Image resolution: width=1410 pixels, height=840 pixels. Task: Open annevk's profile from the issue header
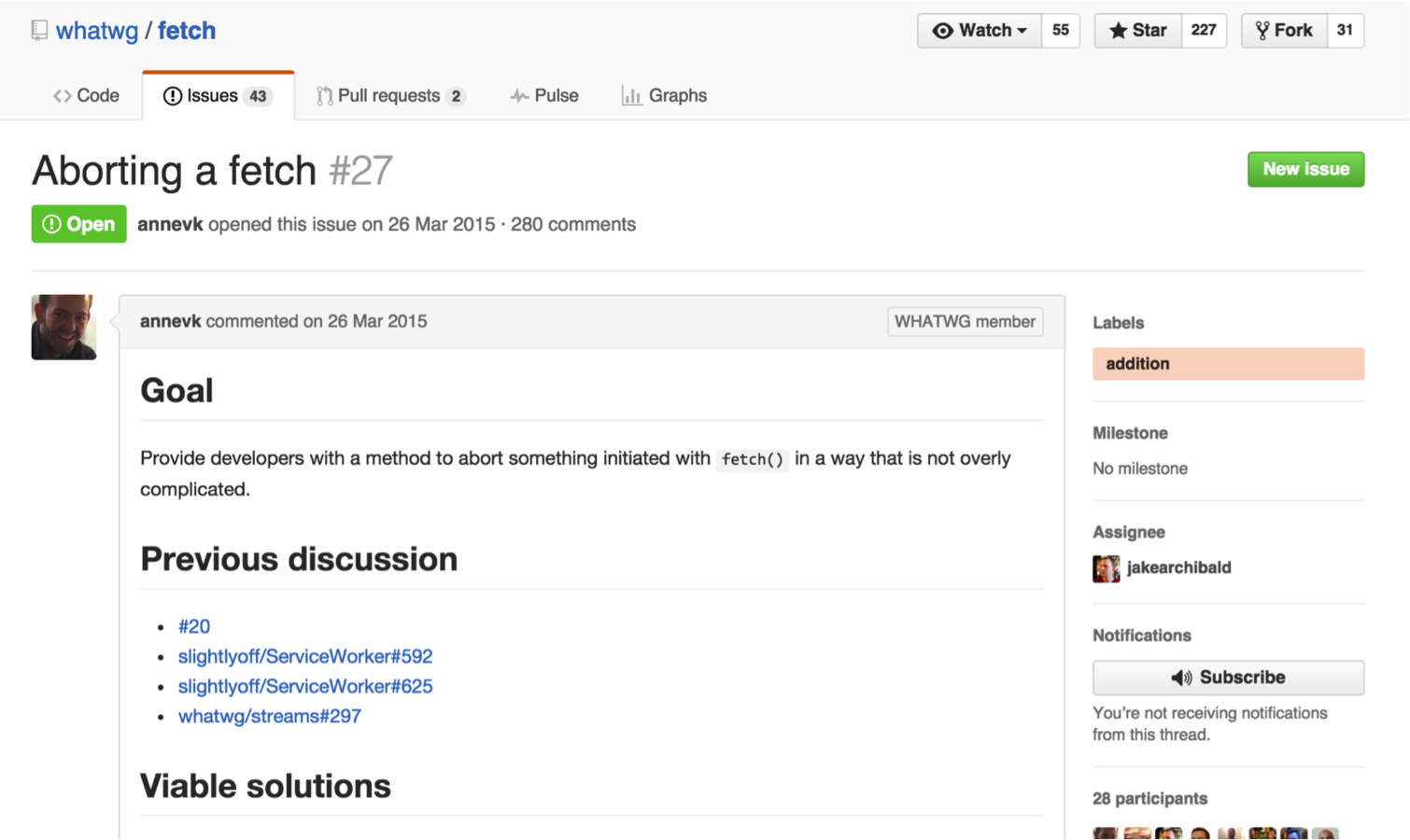click(x=170, y=225)
